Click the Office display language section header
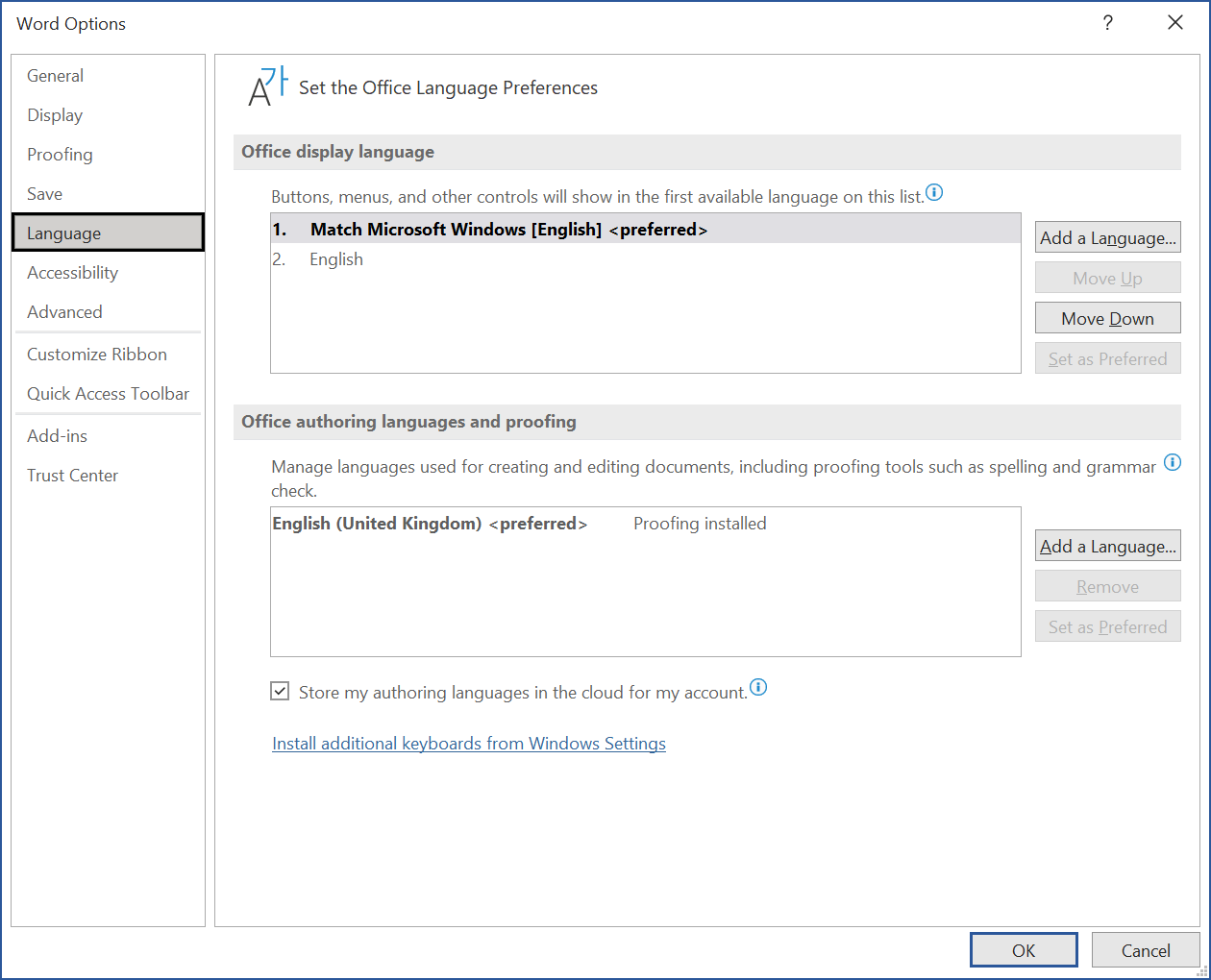 click(707, 152)
